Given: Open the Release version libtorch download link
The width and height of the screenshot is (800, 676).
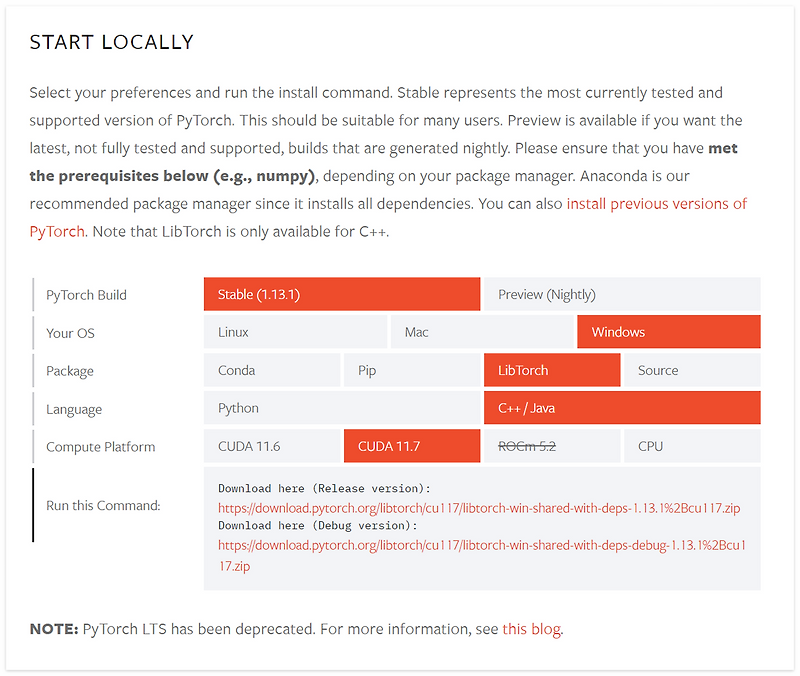Looking at the screenshot, I should [479, 508].
